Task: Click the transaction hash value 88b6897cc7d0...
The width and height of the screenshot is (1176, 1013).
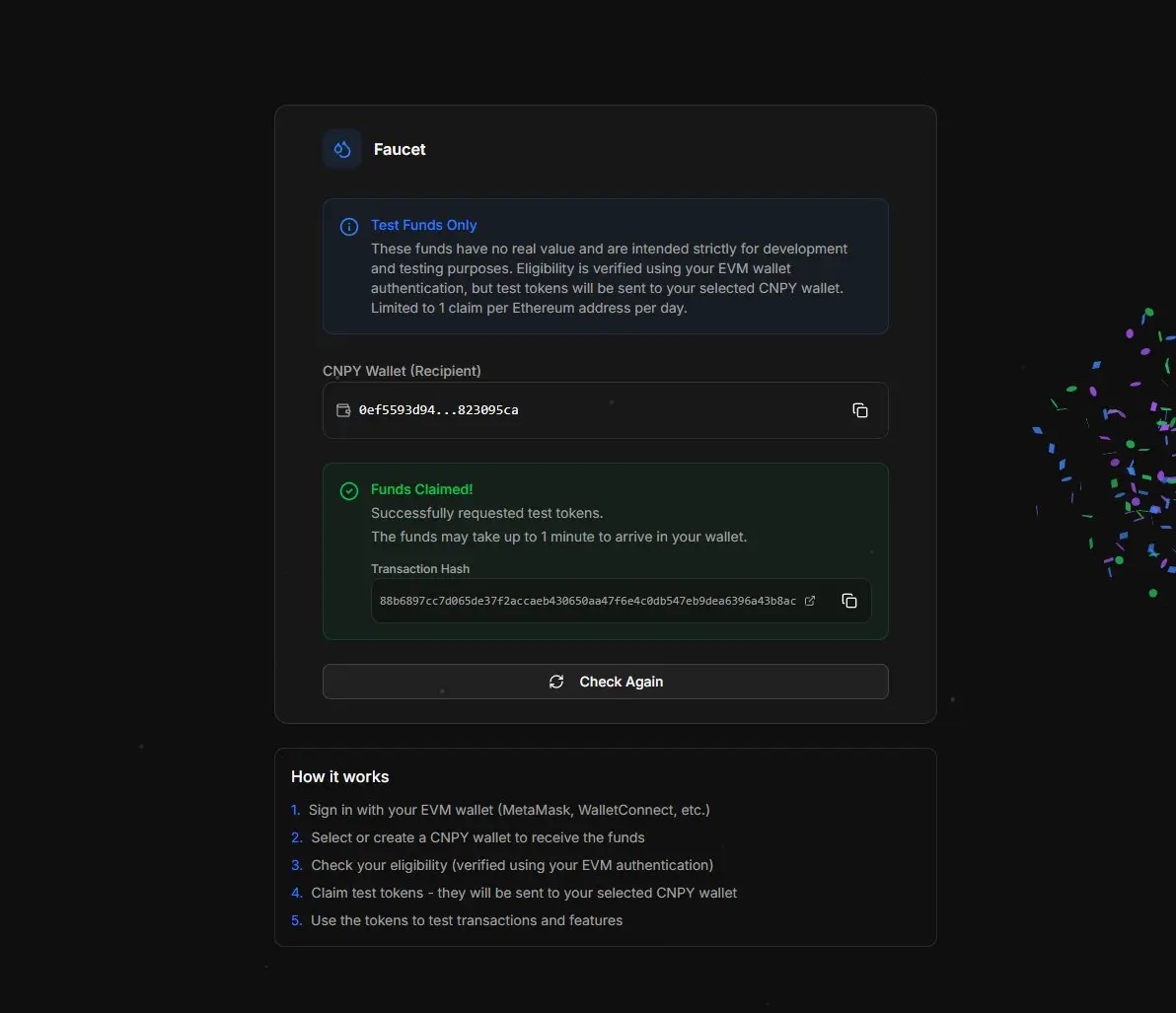Action: (587, 601)
